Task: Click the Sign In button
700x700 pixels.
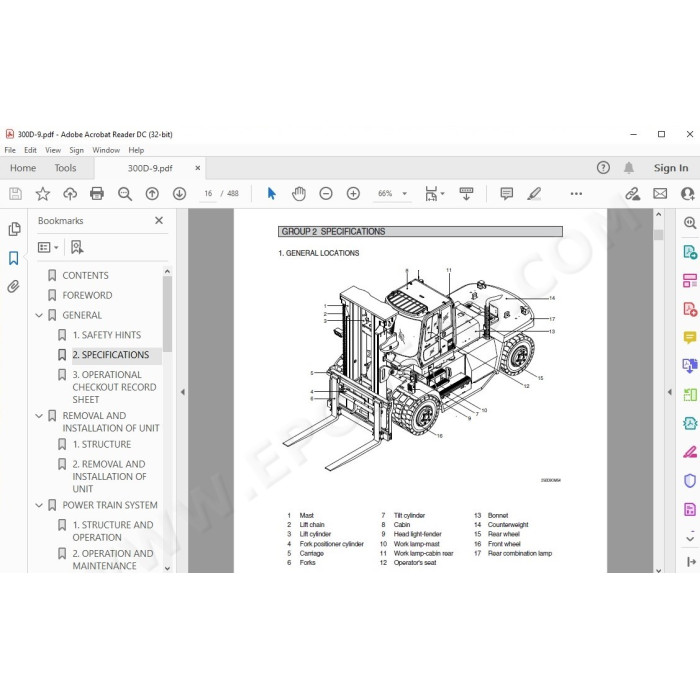Action: pyautogui.click(x=671, y=168)
